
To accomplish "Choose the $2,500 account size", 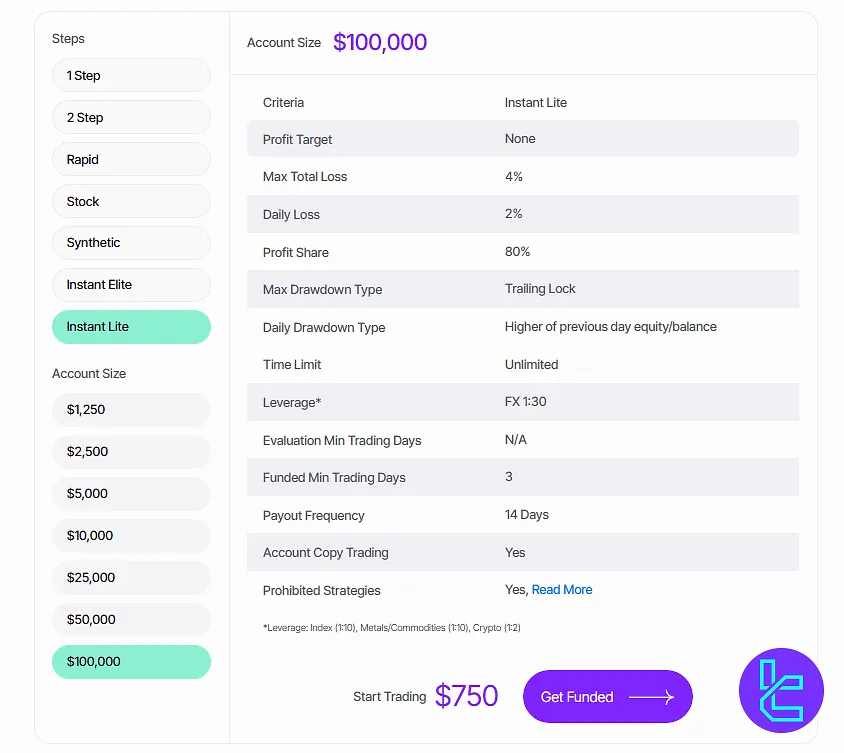I will (131, 452).
